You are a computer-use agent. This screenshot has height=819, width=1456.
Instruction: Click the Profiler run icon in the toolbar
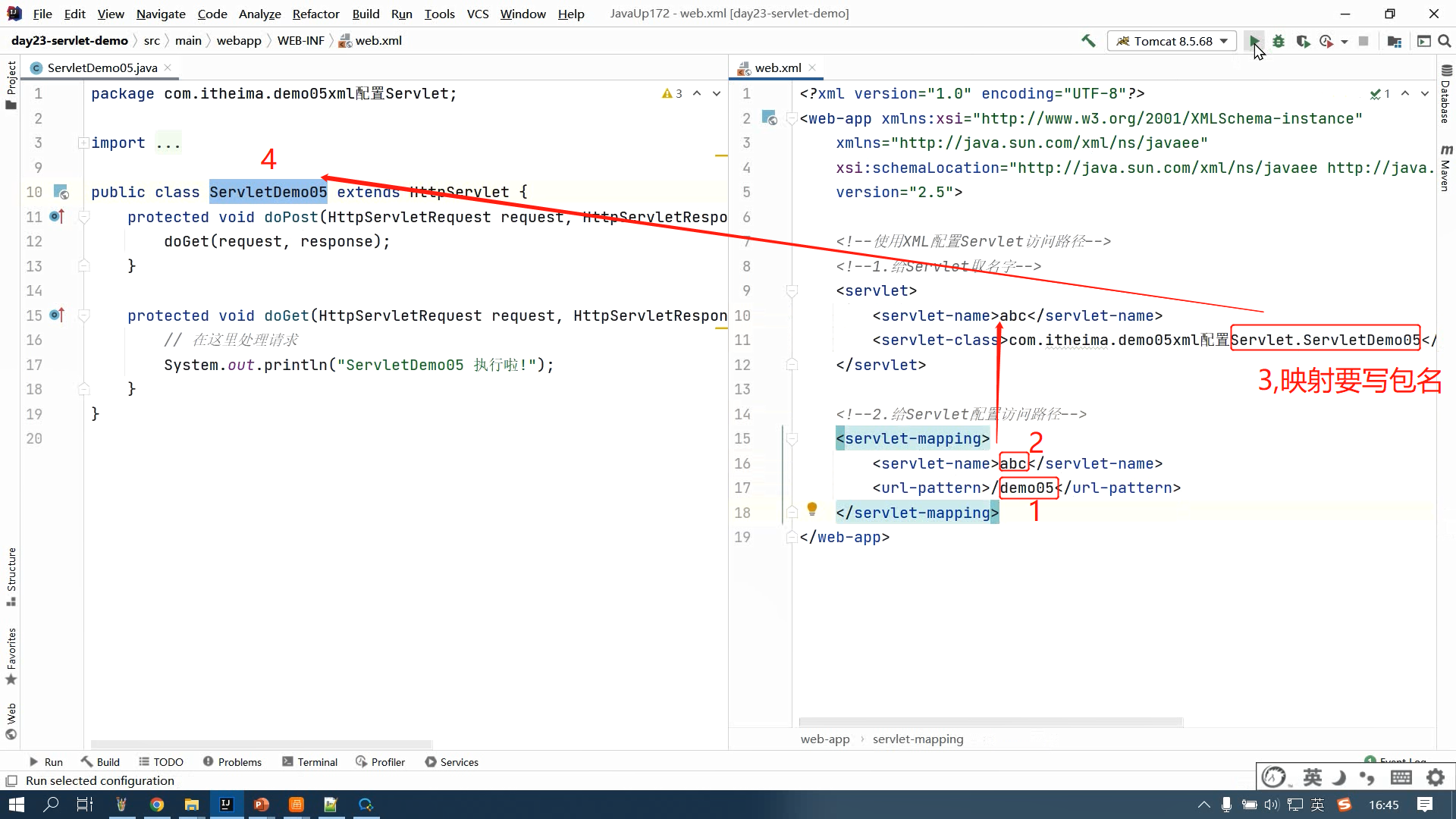[1326, 41]
